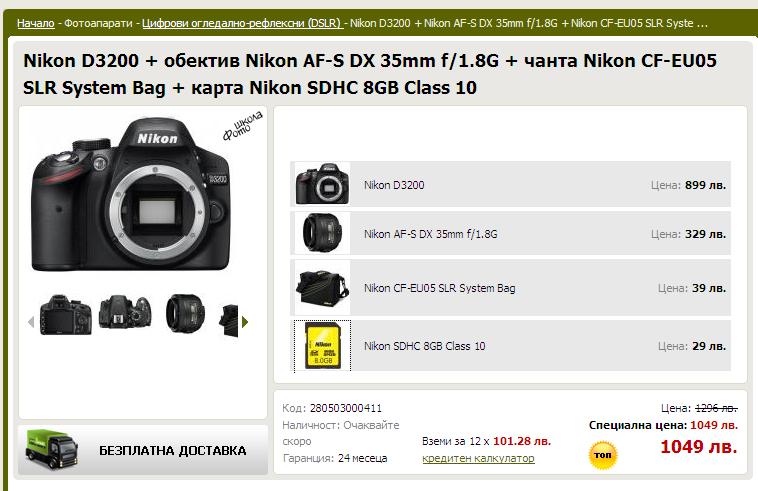Select the camera rear-view thumbnail

65,315
